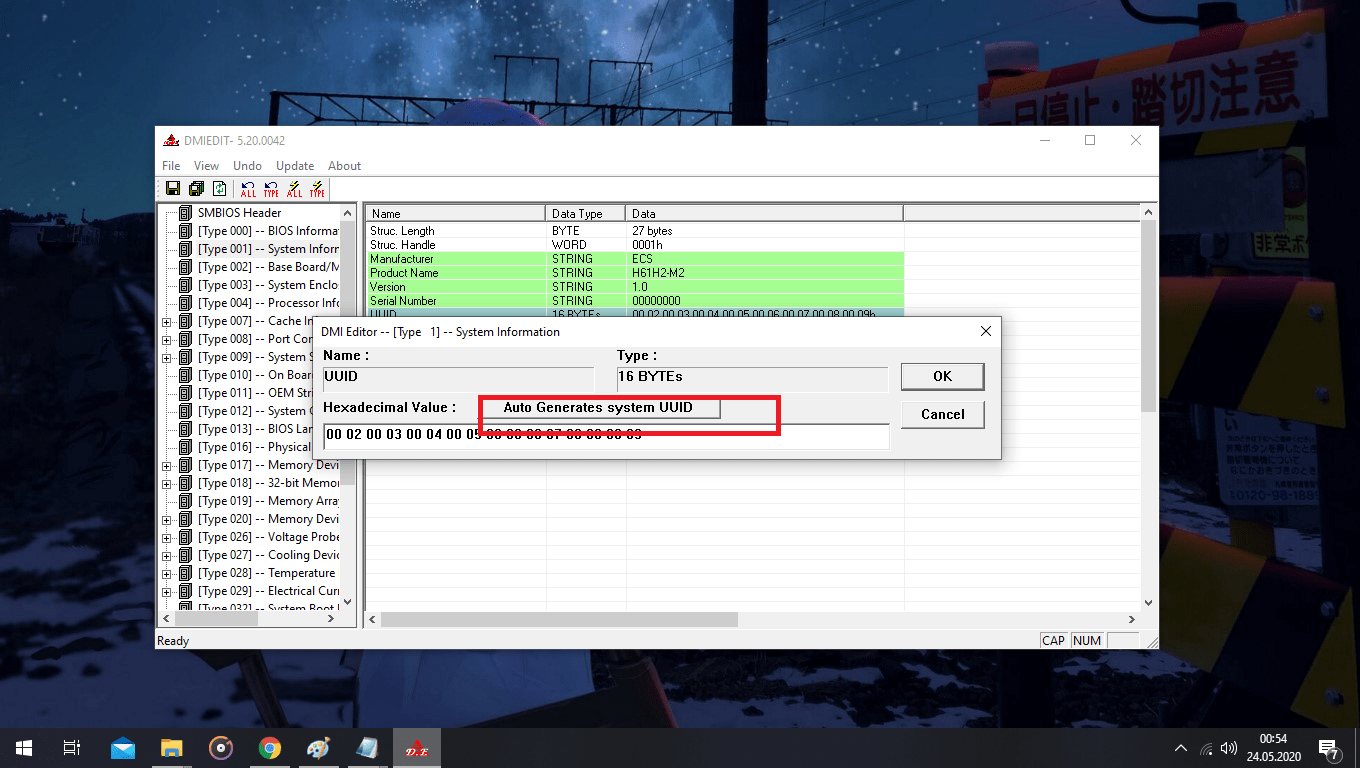The image size is (1360, 768).
Task: Click Auto Generates system UUID button
Action: (x=598, y=408)
